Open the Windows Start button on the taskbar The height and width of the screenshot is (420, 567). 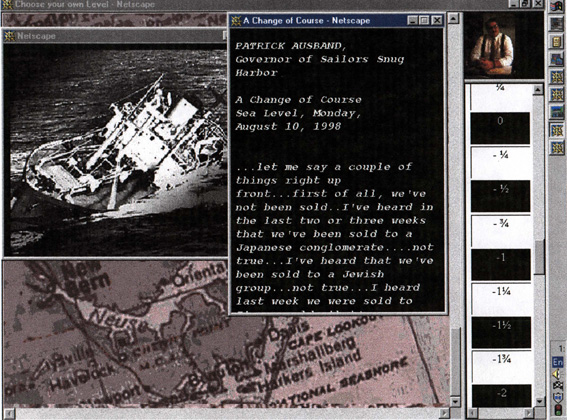click(x=557, y=6)
